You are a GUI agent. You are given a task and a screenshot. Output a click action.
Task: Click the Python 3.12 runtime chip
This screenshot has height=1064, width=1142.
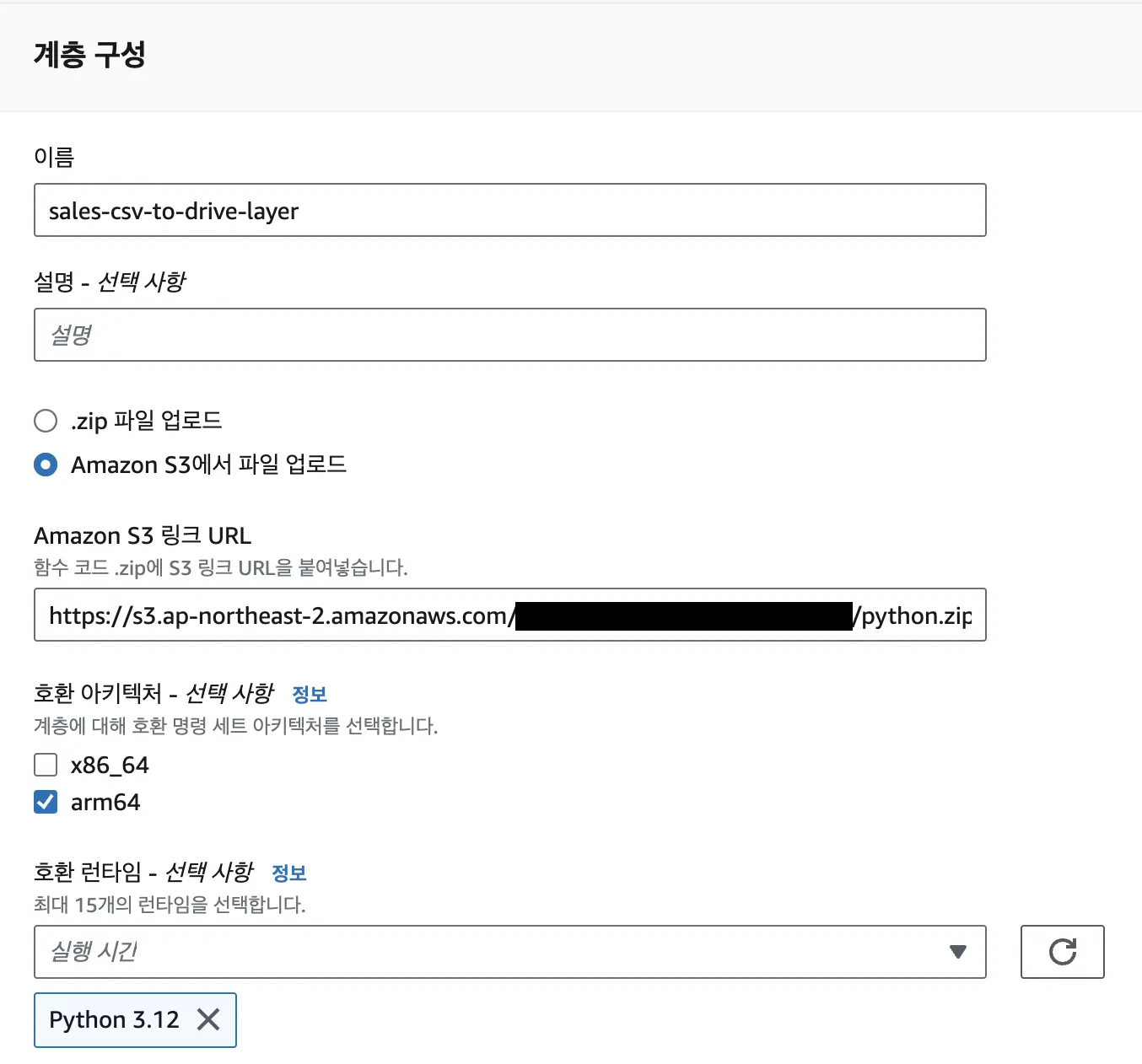tap(114, 1020)
